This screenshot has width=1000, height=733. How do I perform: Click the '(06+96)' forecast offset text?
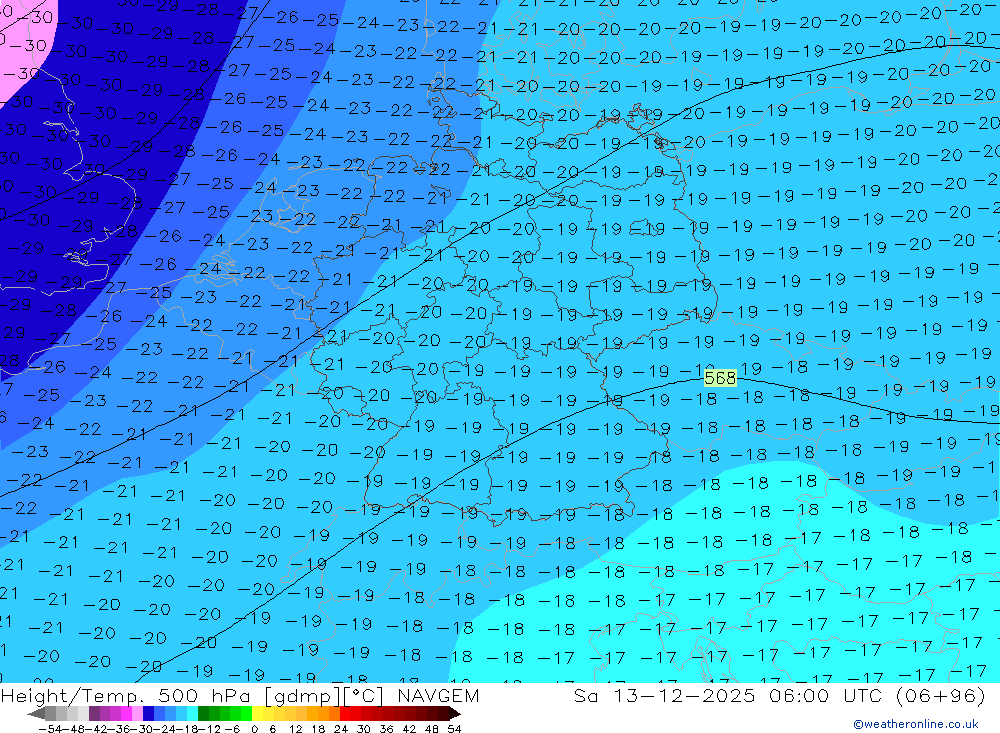click(x=941, y=695)
